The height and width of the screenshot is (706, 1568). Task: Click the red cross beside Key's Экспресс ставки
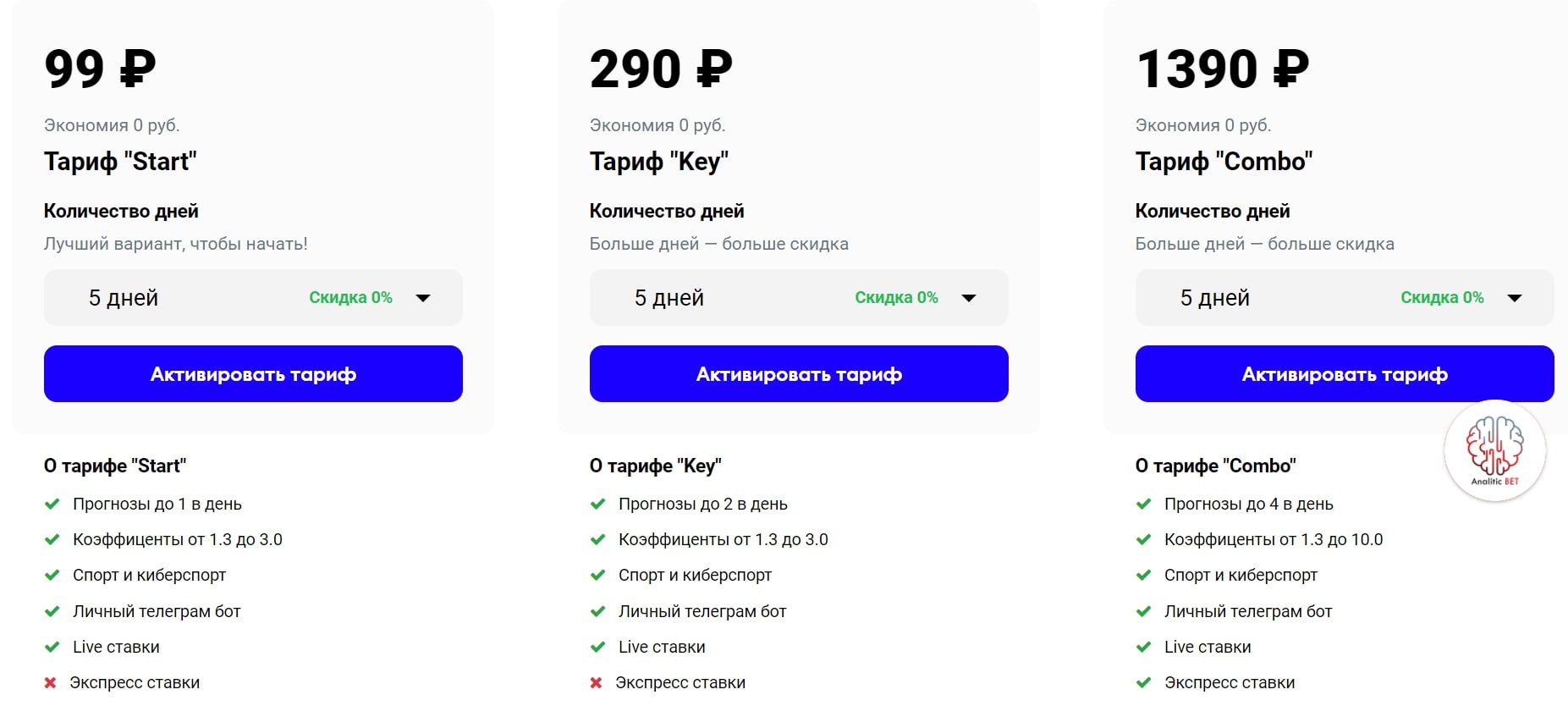596,682
